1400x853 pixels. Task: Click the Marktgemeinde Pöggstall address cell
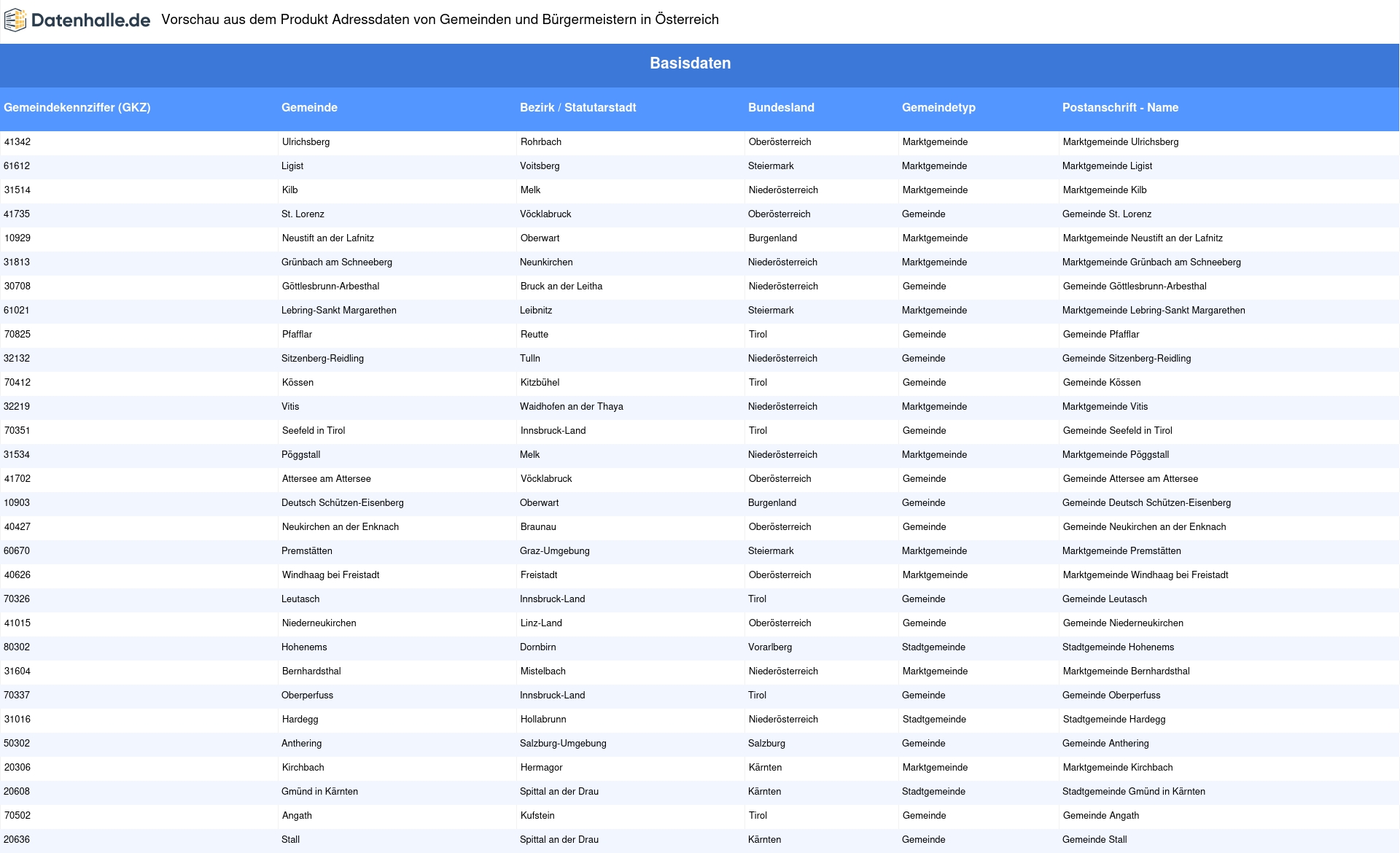pos(1229,455)
